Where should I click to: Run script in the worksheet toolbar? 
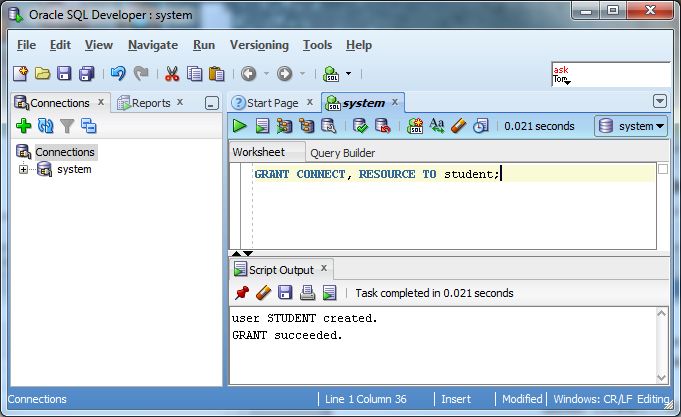click(262, 126)
